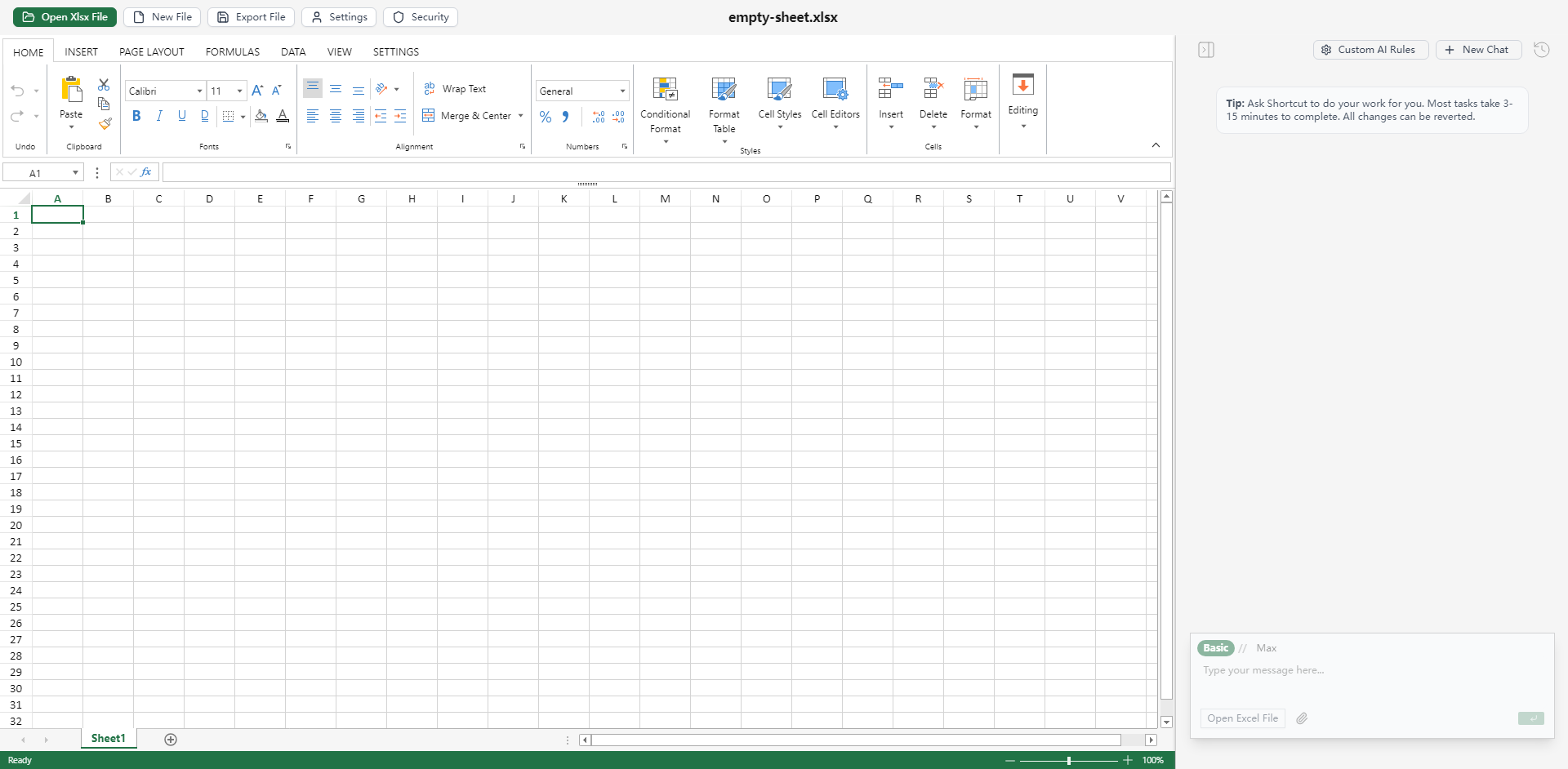Screen dimensions: 1568x769
Task: Click the Export File button
Action: click(x=252, y=17)
